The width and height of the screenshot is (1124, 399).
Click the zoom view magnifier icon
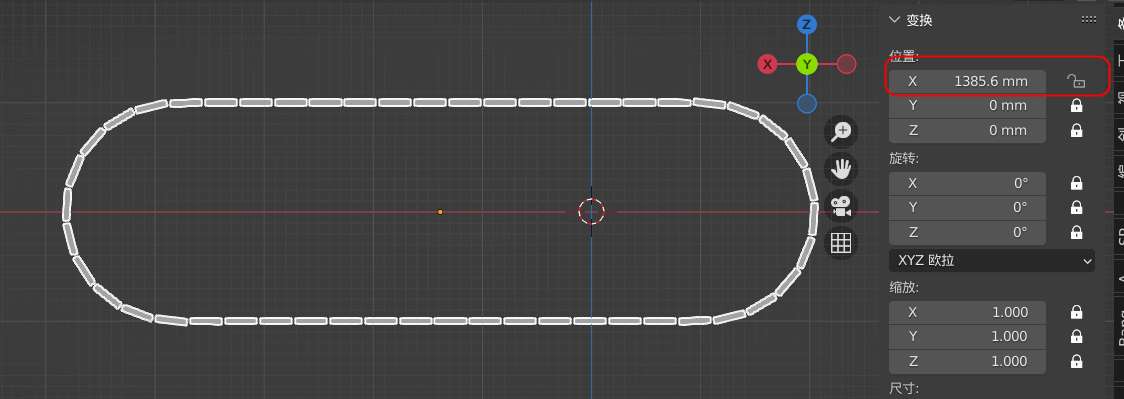(840, 131)
